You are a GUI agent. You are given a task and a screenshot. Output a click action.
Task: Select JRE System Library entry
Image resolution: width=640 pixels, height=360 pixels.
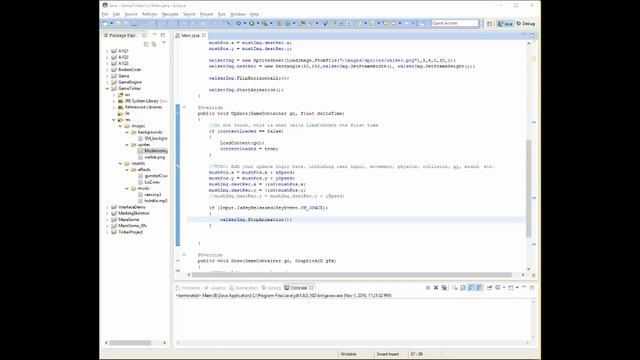click(x=142, y=101)
